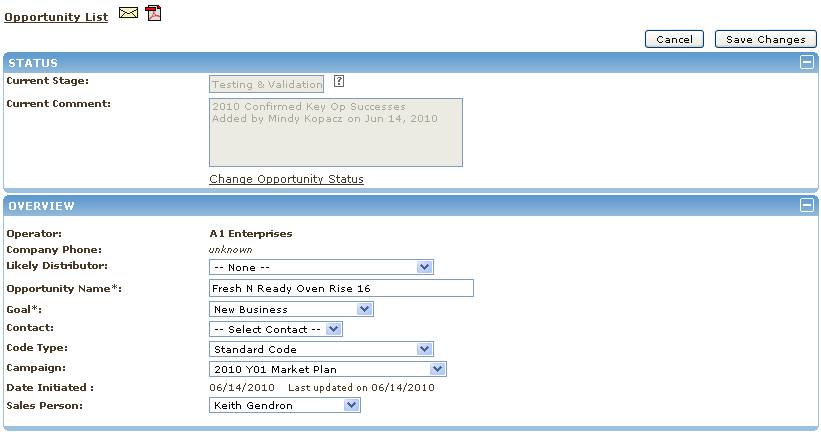Viewport: 821px width, 432px height.
Task: Click the Cancel button
Action: [x=674, y=39]
